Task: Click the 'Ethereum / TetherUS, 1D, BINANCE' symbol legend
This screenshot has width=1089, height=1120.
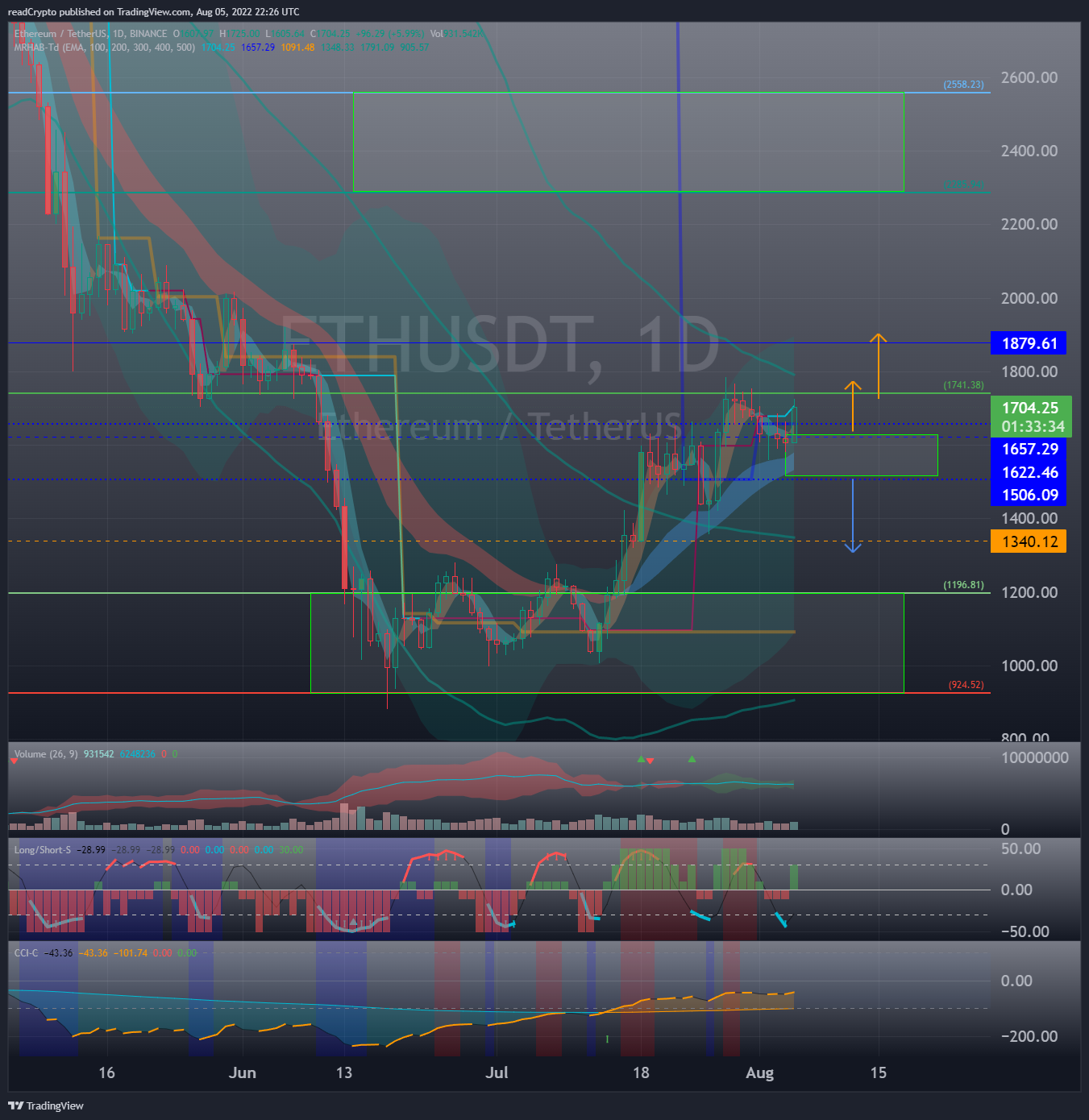Action: tap(90, 34)
